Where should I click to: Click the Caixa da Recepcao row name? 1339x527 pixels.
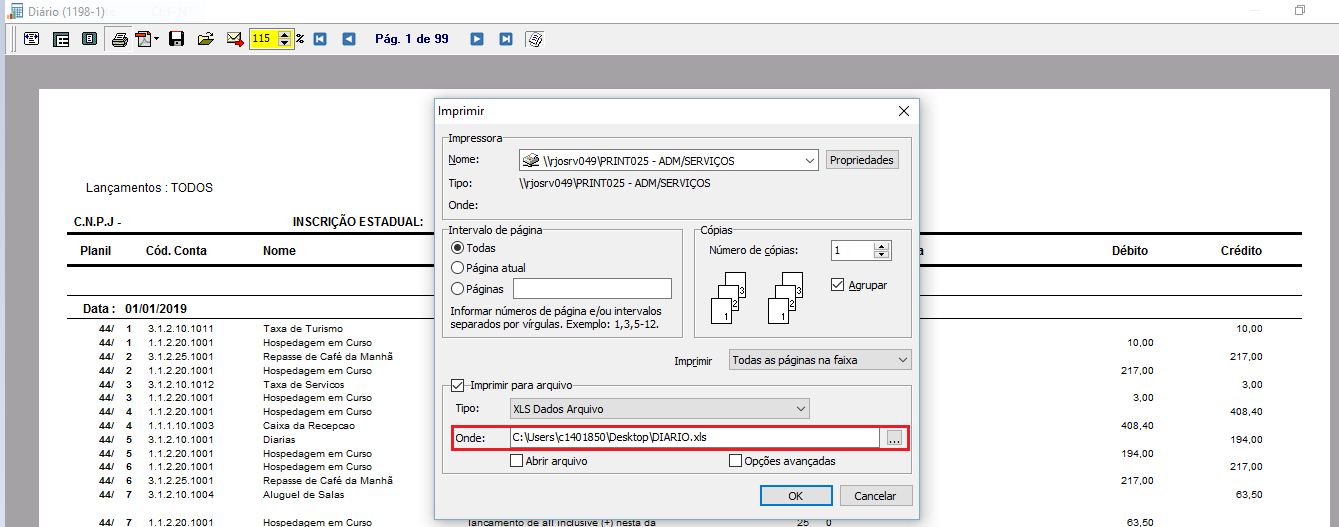[309, 425]
